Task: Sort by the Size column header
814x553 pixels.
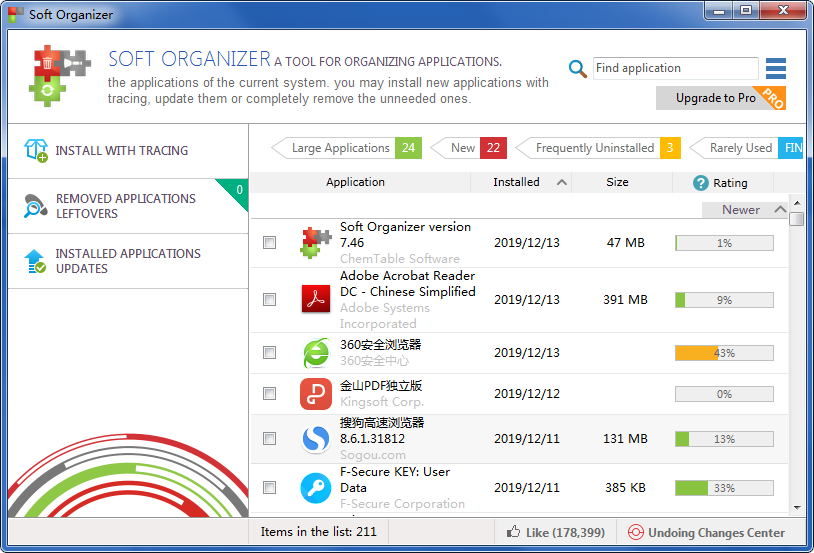Action: pos(617,182)
